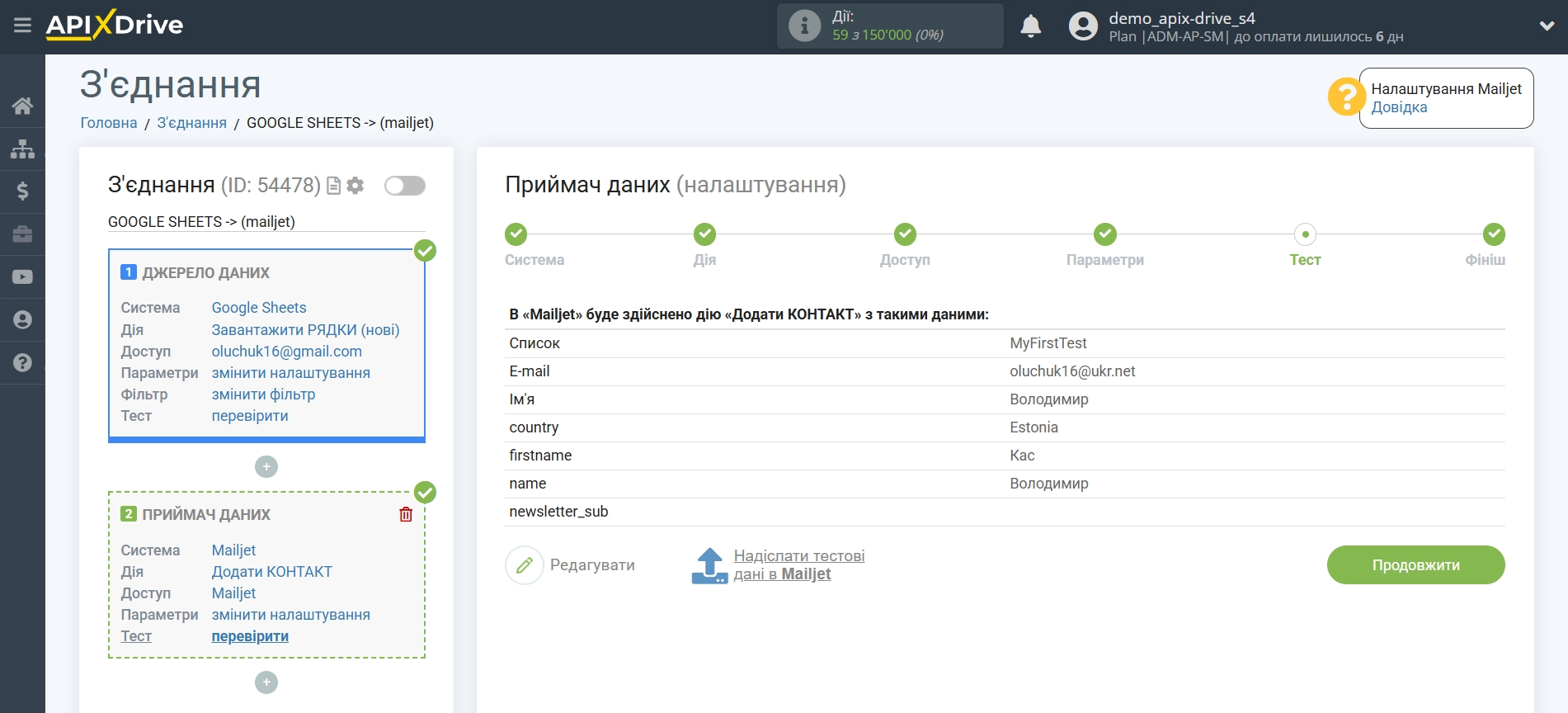Open receiver Система Mailjet link
1568x713 pixels.
[233, 550]
